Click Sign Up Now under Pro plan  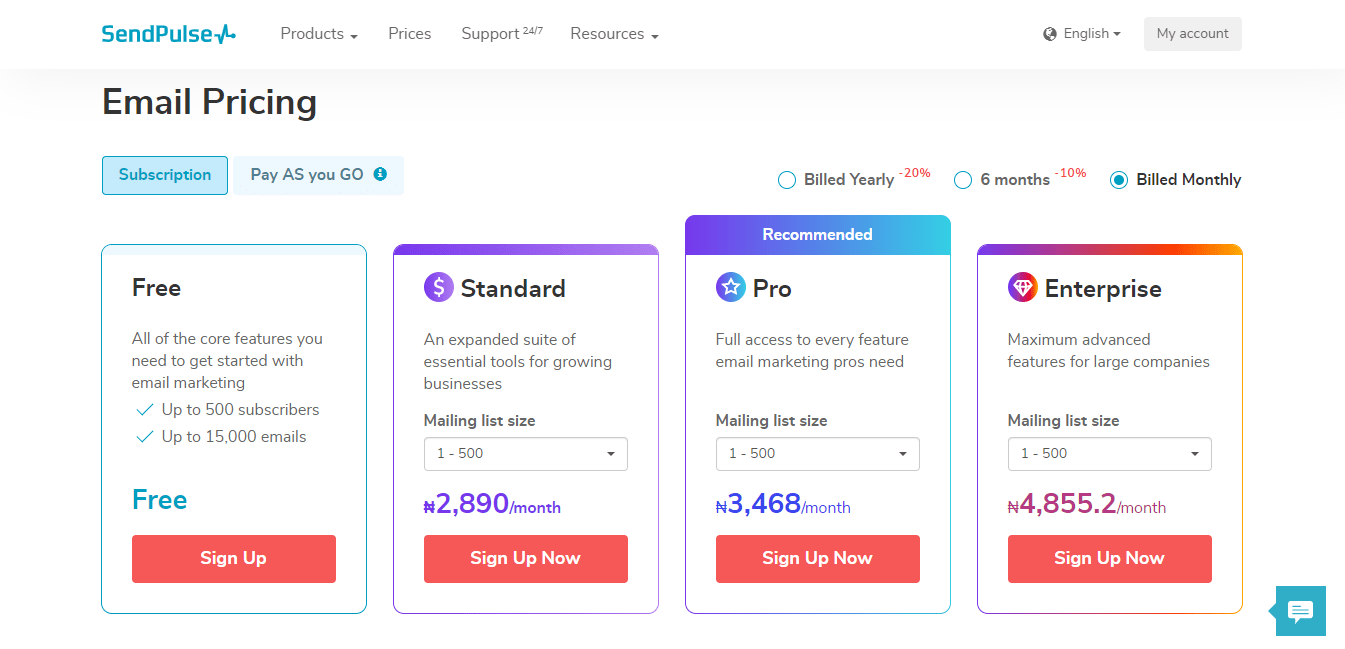coord(817,558)
